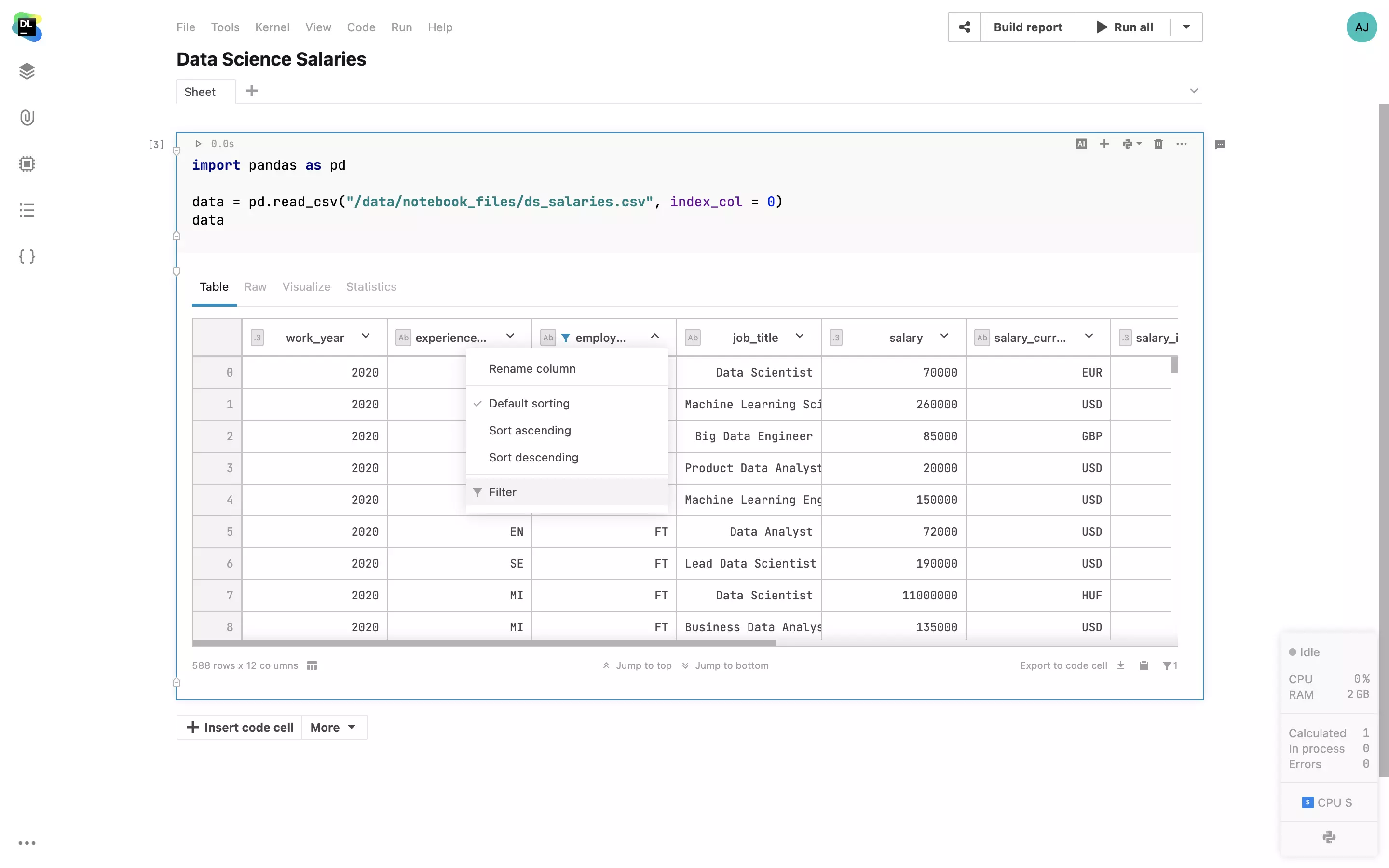Open the Environment layers sidebar icon
This screenshot has width=1389, height=868.
27,71
